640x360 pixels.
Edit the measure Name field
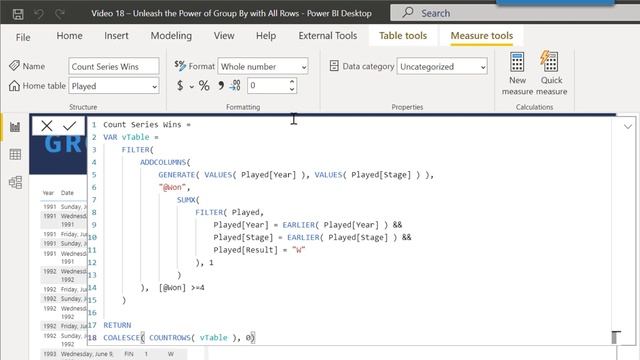tap(113, 66)
